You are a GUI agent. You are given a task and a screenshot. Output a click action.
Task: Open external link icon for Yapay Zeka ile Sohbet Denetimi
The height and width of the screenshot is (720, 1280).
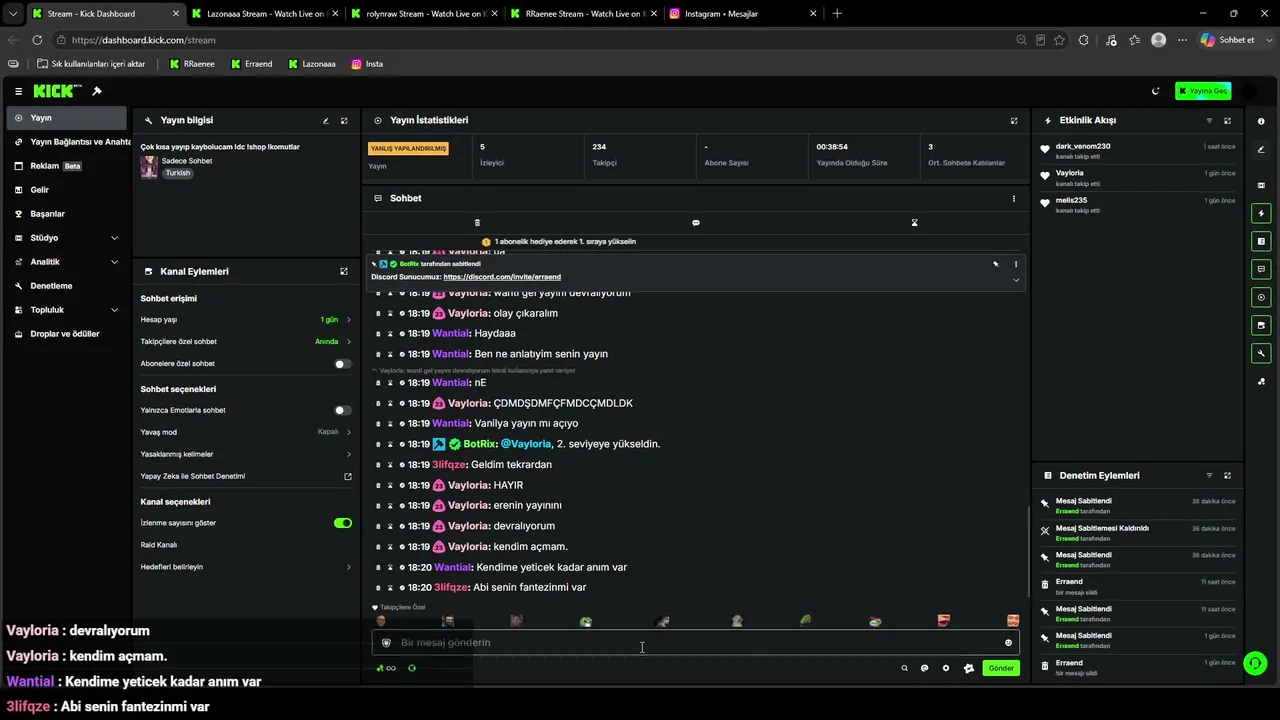click(348, 476)
